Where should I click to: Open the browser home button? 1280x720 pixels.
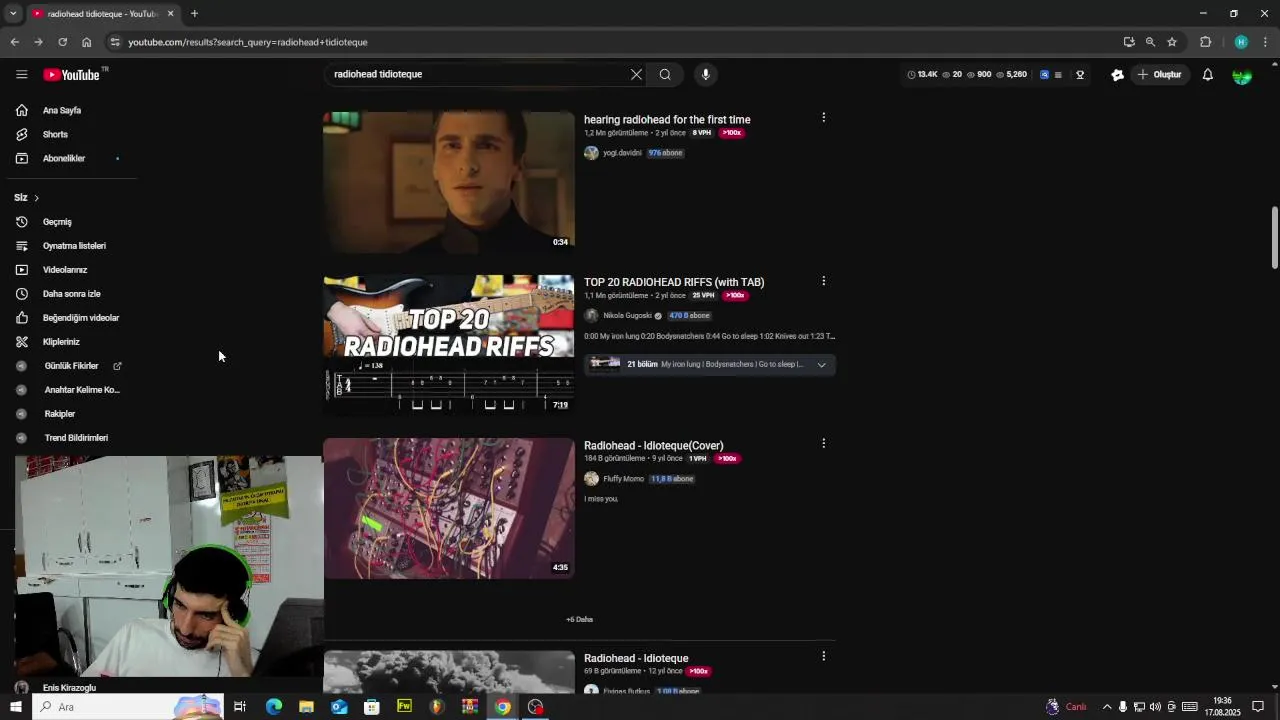[87, 42]
